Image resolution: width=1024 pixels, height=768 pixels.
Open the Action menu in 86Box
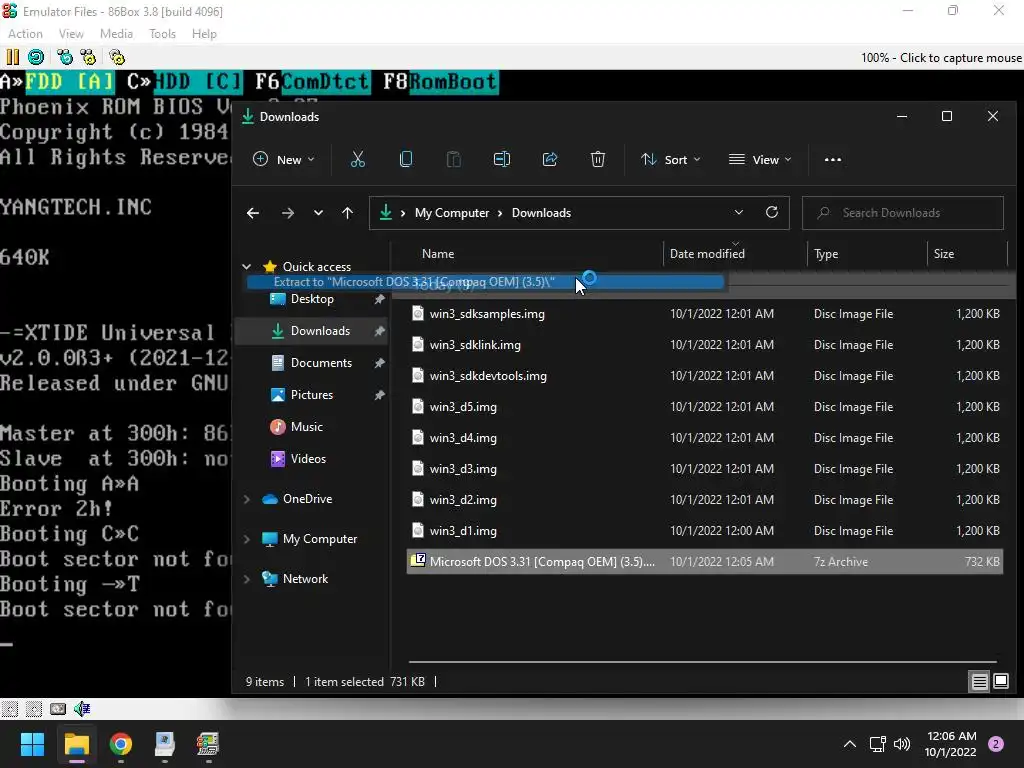coord(25,33)
